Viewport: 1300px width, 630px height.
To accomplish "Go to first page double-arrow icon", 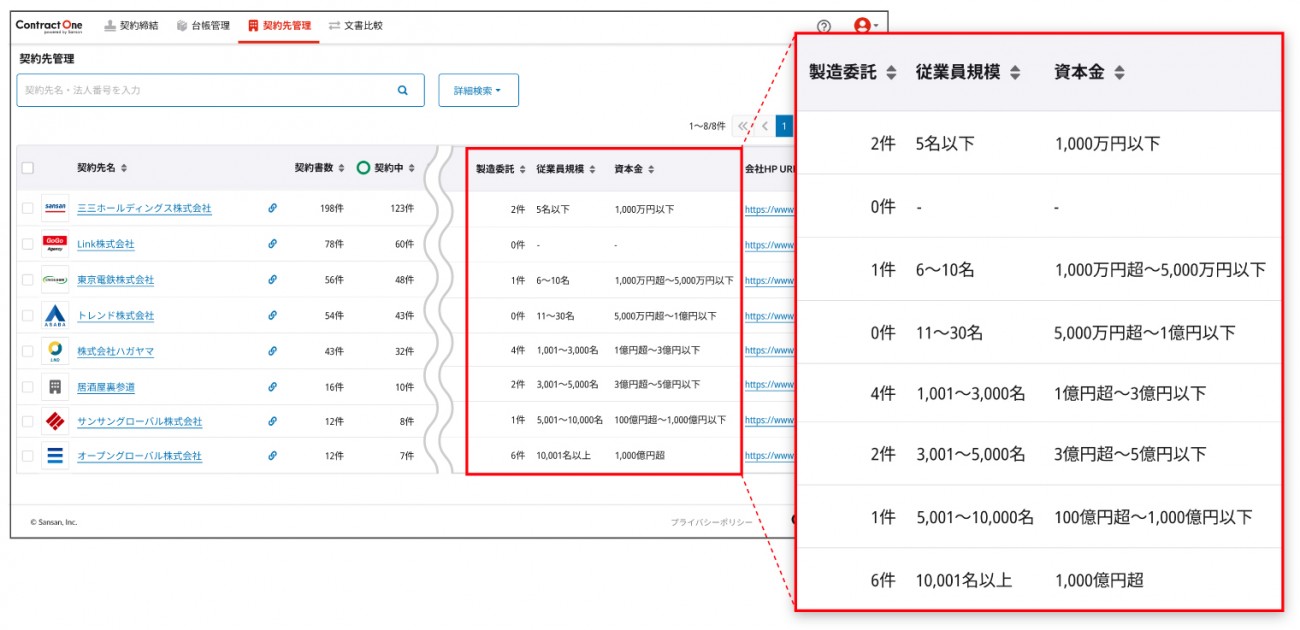I will [741, 126].
